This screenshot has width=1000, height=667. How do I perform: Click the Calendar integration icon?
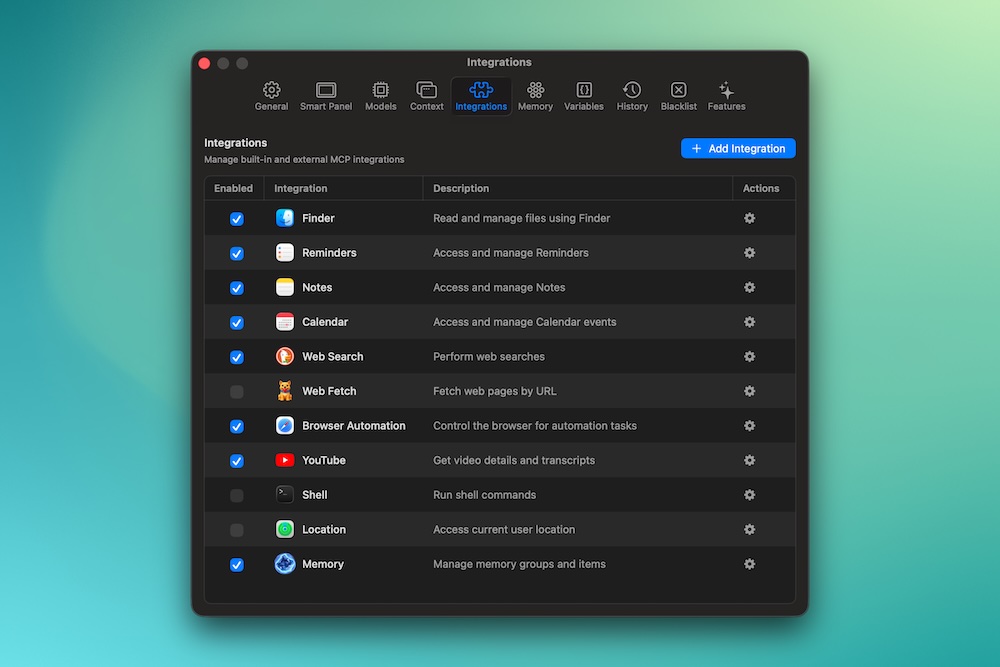pos(285,322)
